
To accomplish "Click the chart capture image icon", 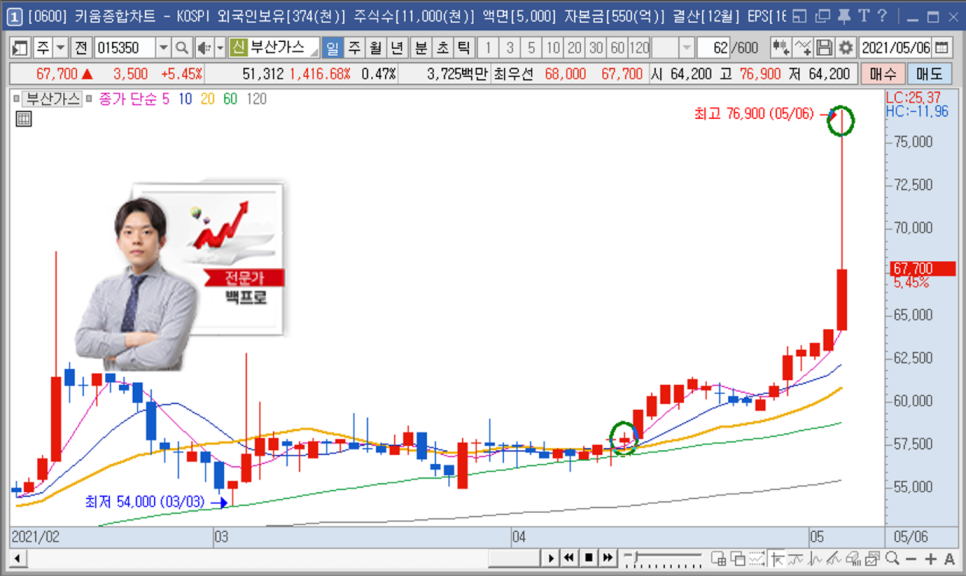I will (x=872, y=558).
